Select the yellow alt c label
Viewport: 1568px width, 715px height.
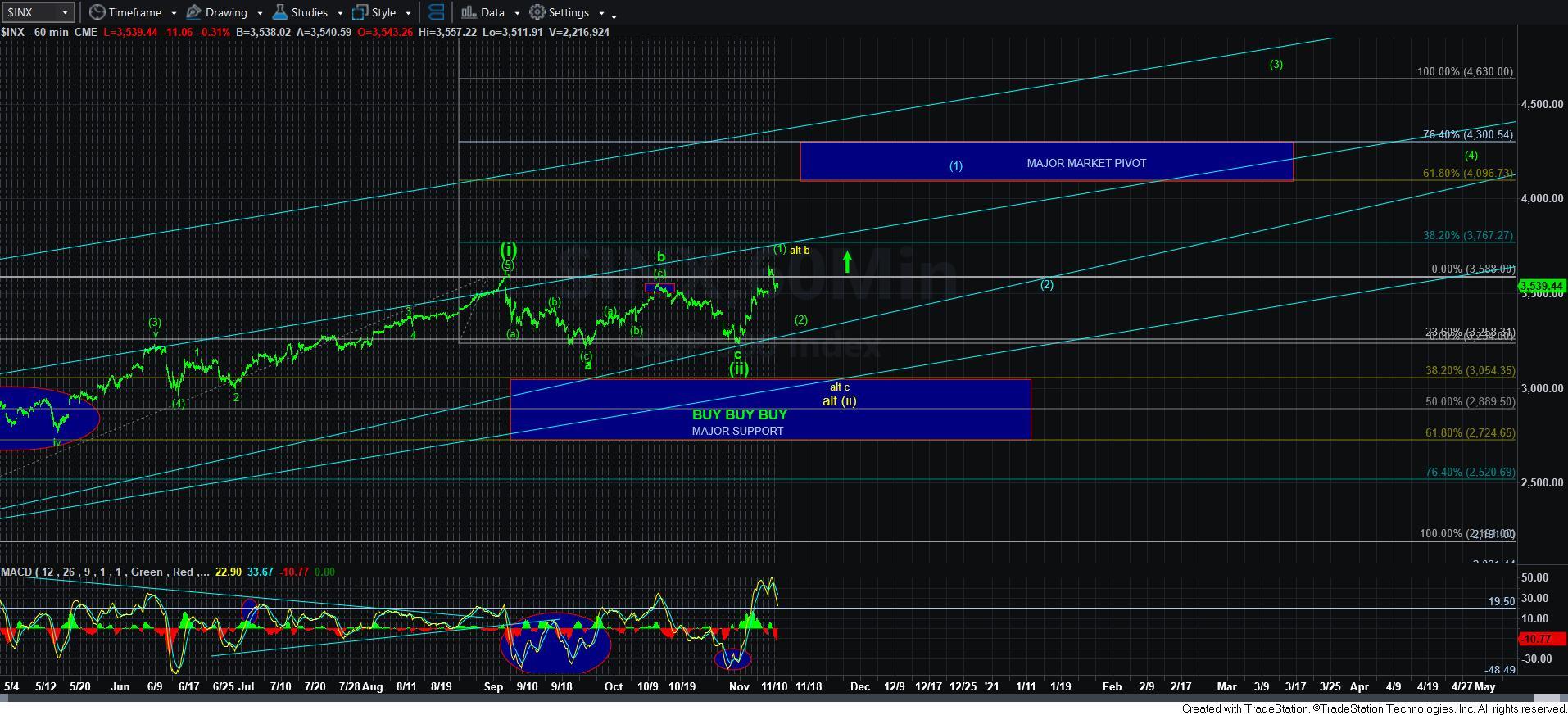coord(840,387)
